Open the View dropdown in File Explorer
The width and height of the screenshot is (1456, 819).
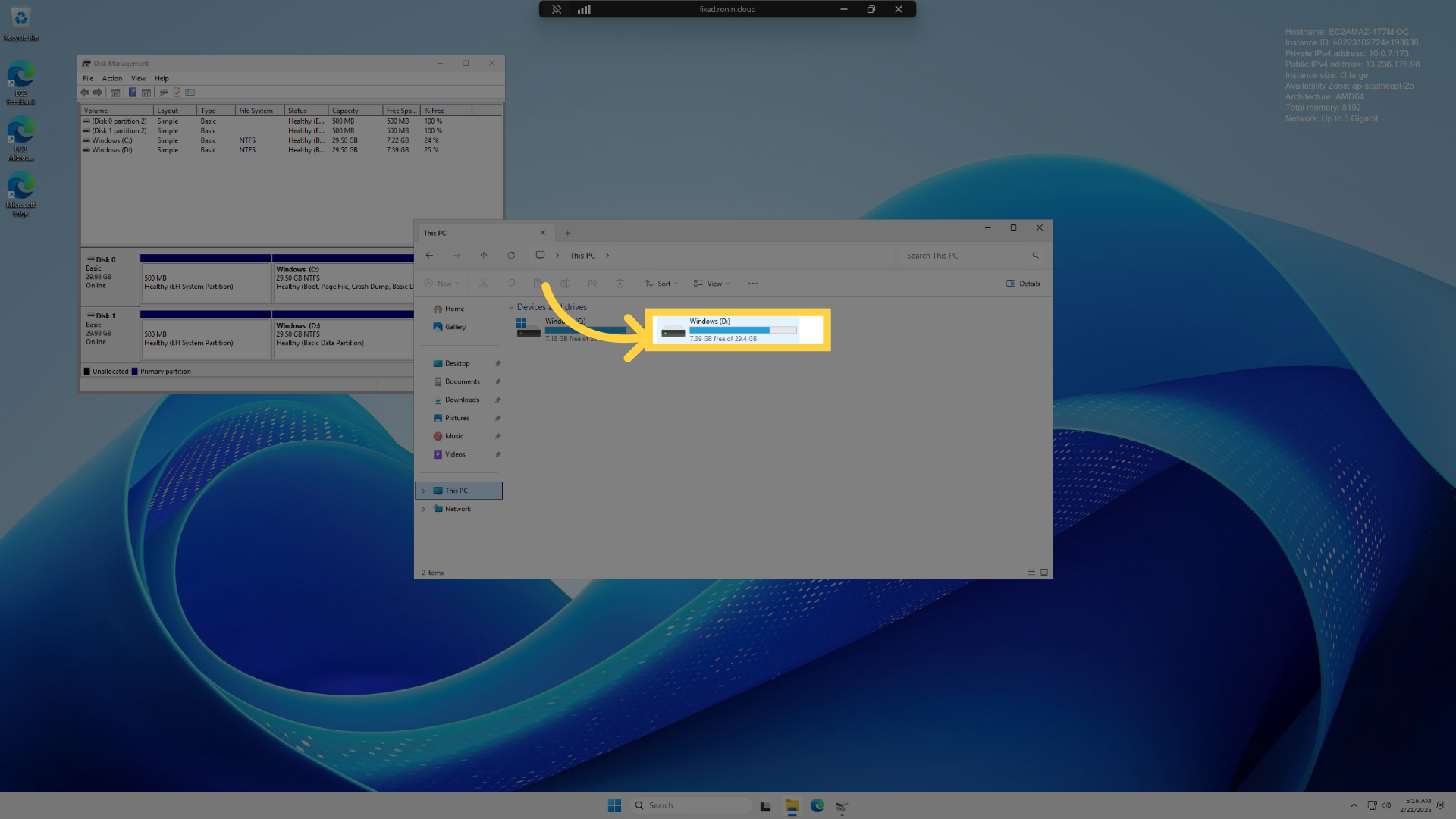point(711,284)
